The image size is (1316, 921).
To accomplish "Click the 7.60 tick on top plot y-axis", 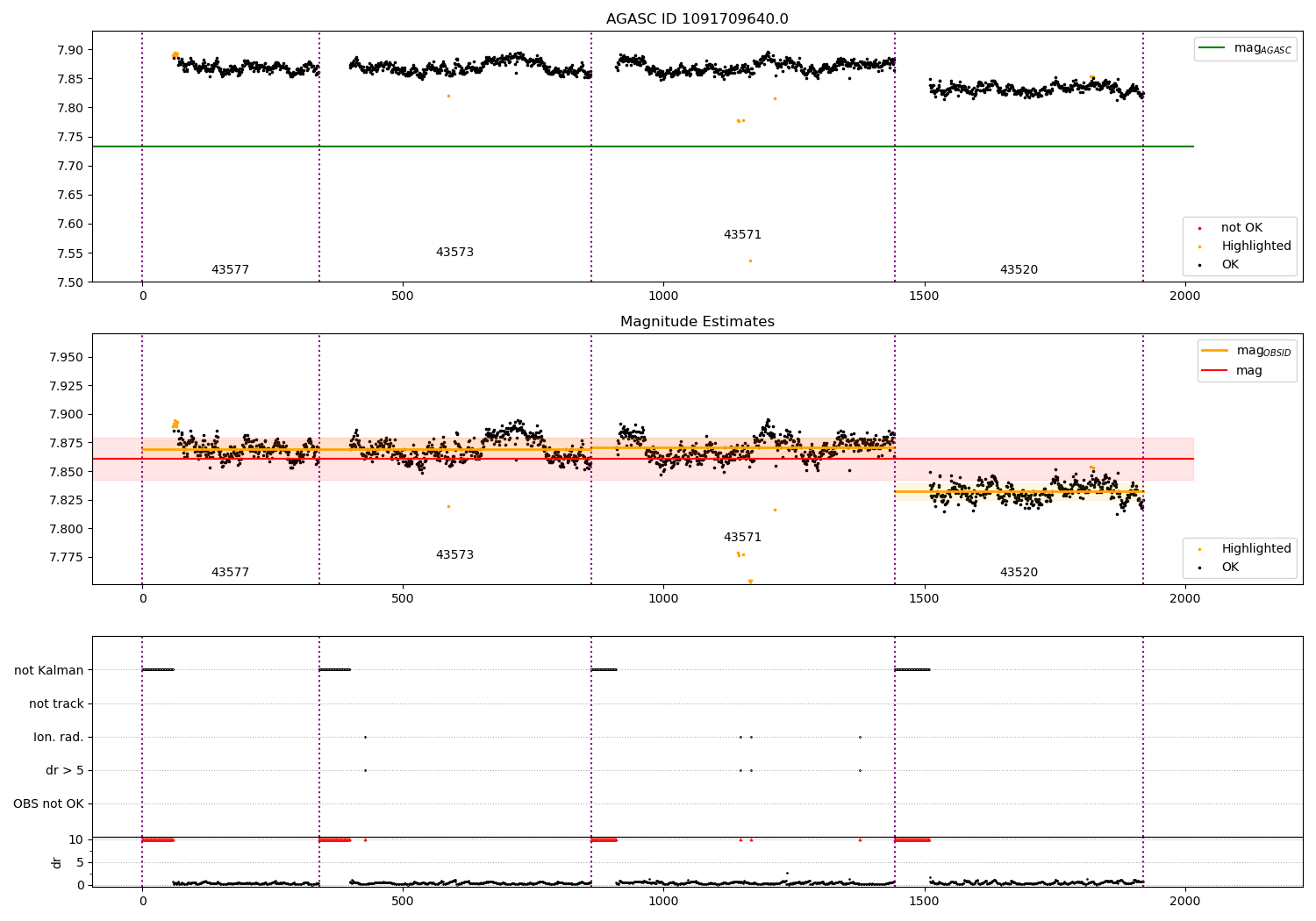I will pos(69,225).
